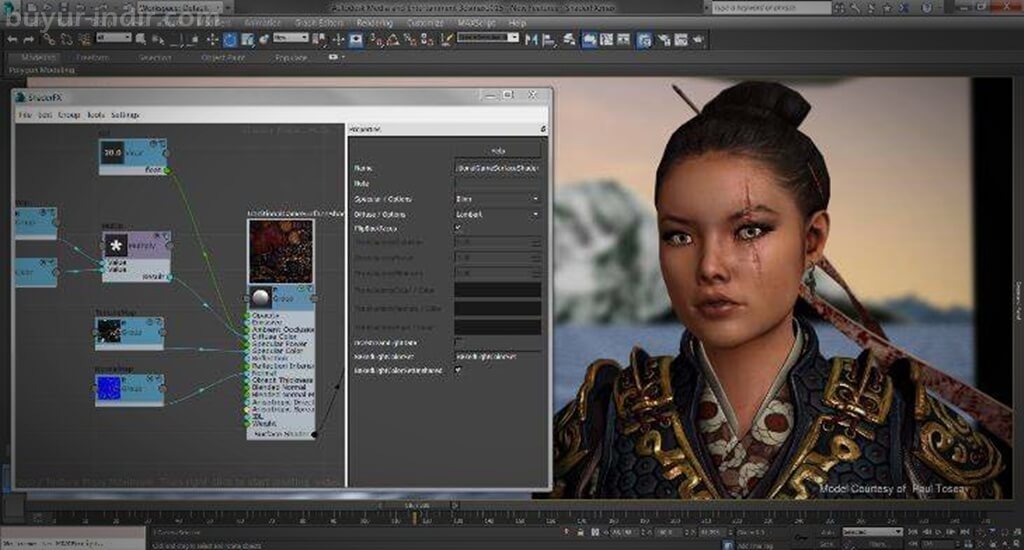Activate the Bind to Space Warp tool
The image size is (1024, 550).
84,40
